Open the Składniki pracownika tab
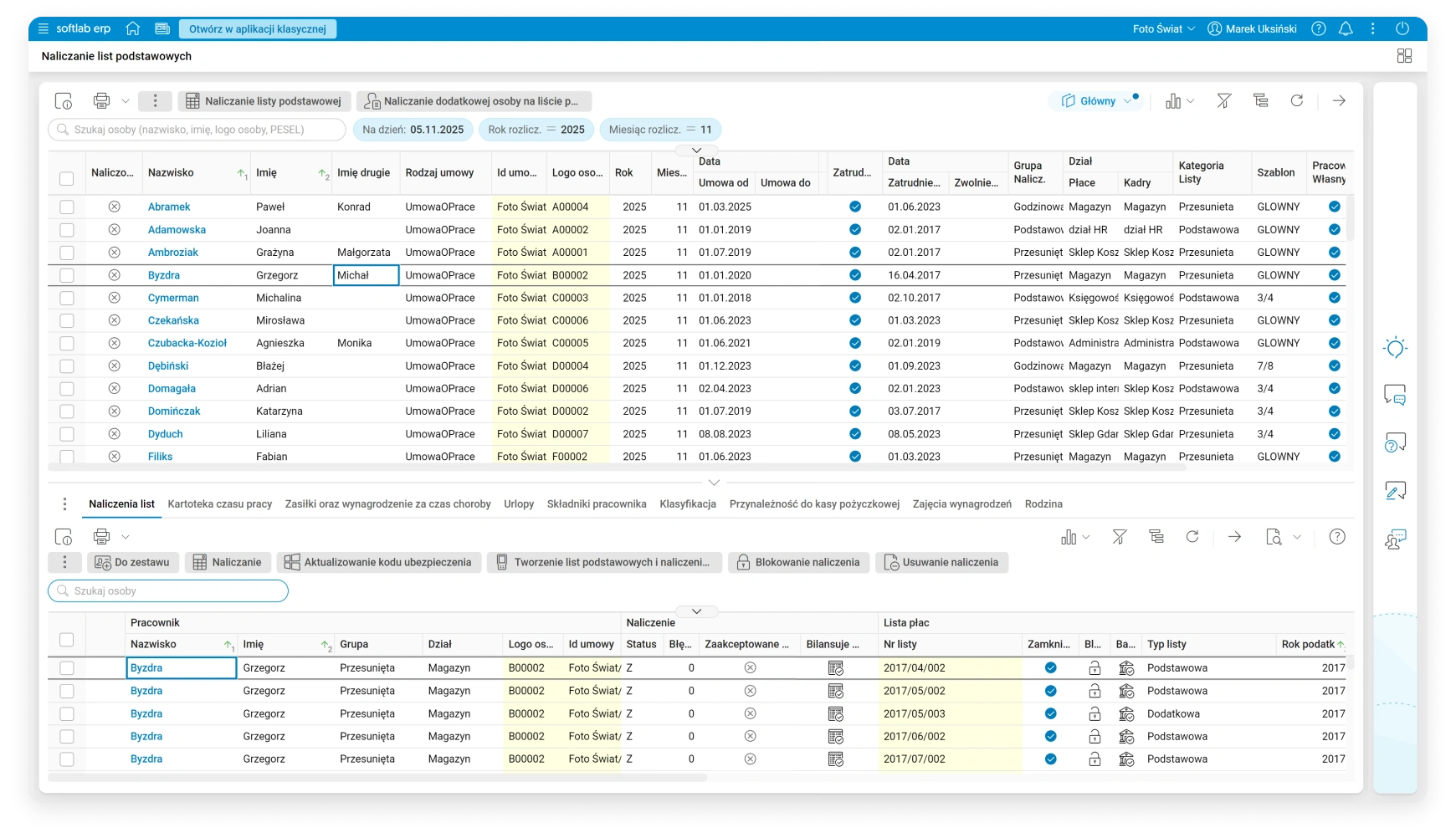Viewport: 1456px width, 833px height. (597, 504)
